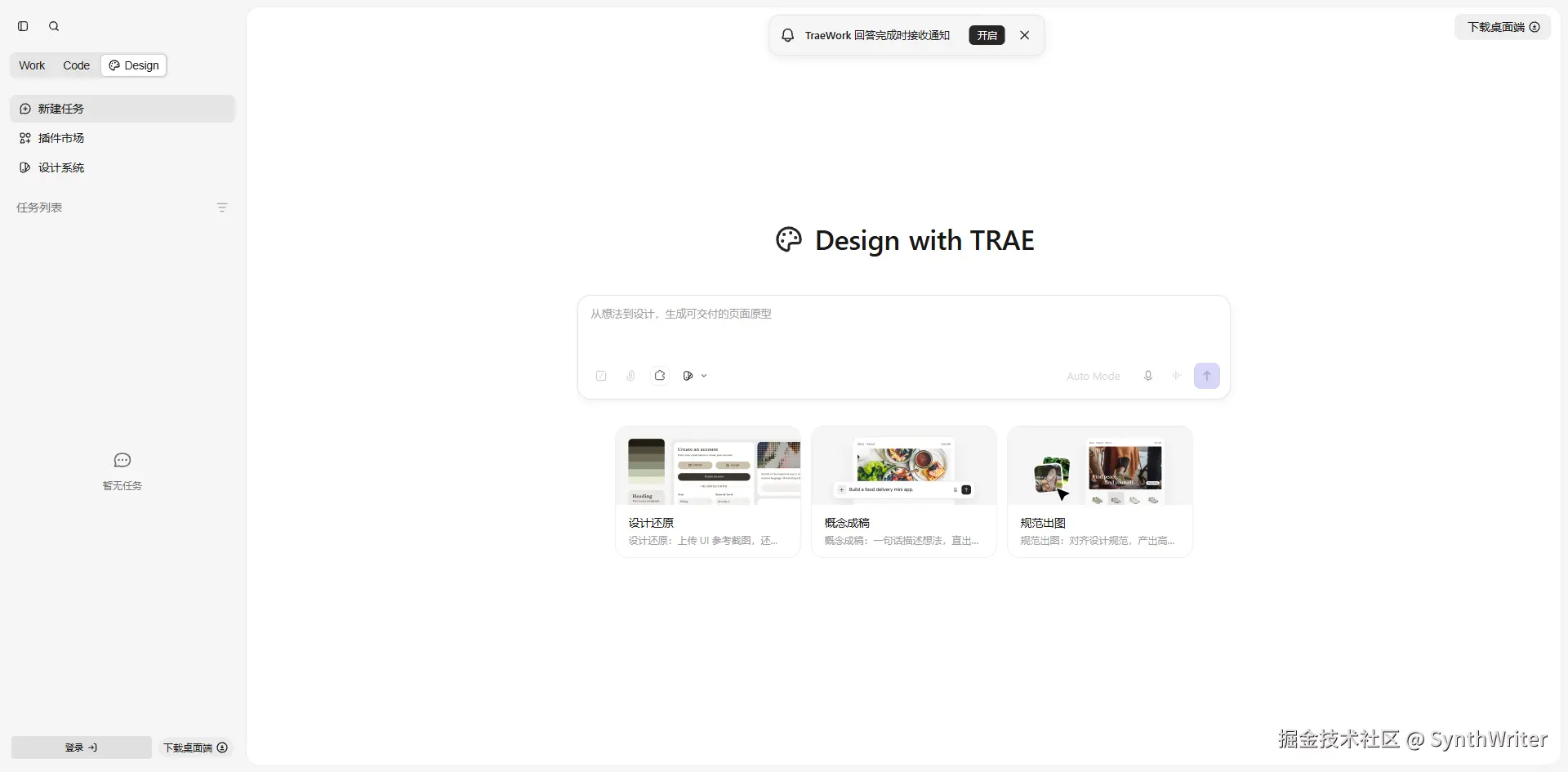
Task: Open search using the magnifier icon
Action: (x=54, y=26)
